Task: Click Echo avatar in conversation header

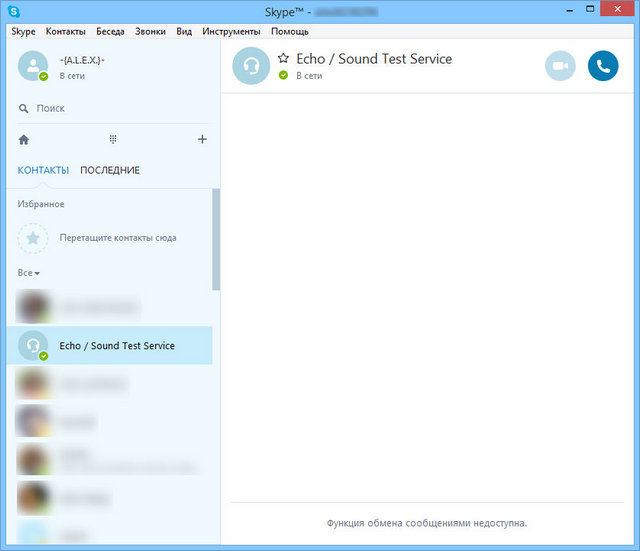Action: coord(251,66)
